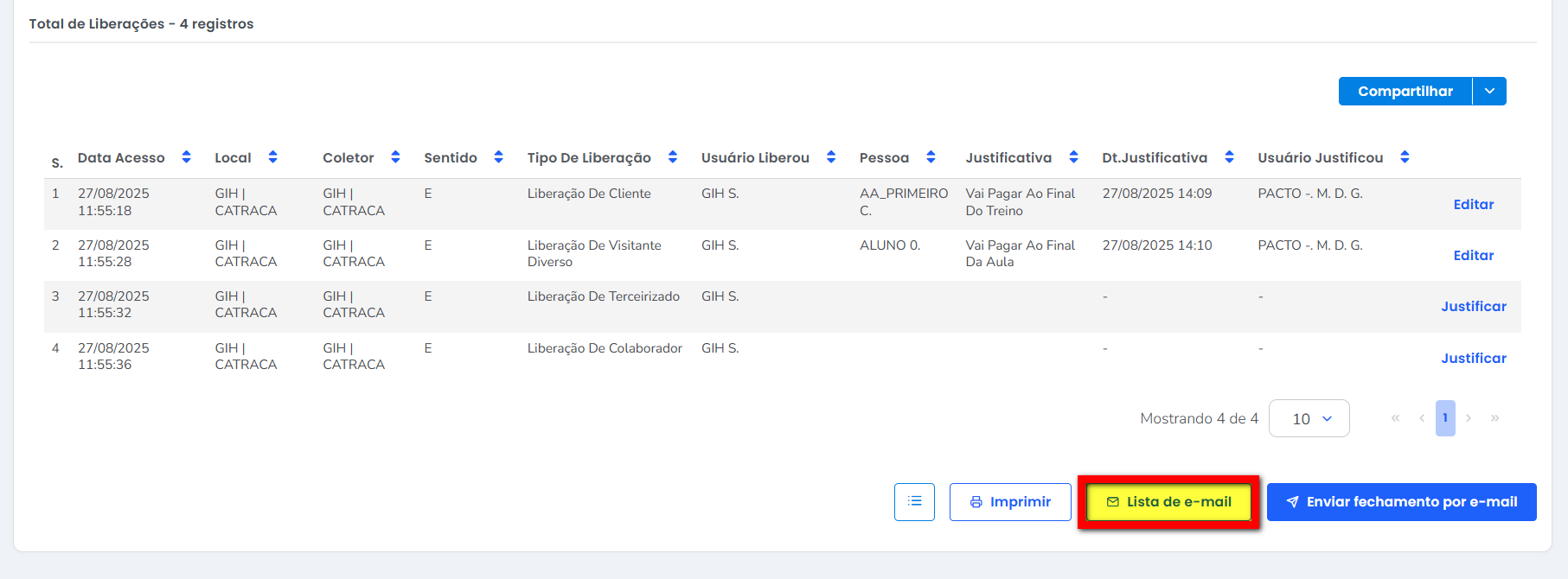Click Enviar fechamento por e-mail button
The width and height of the screenshot is (1568, 579).
pos(1401,501)
